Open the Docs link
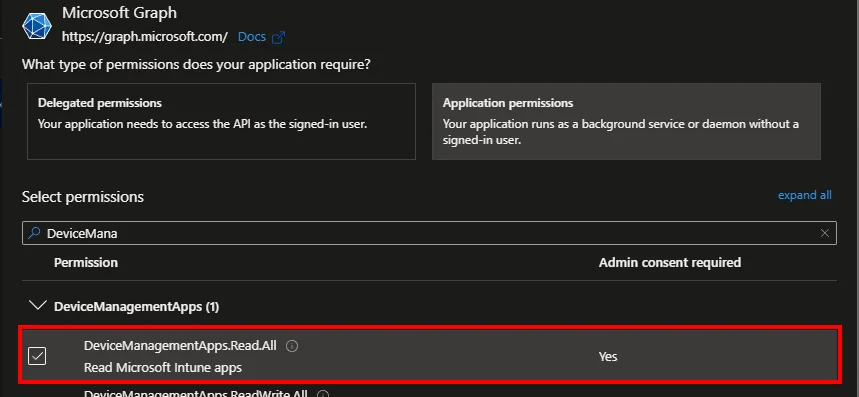This screenshot has width=859, height=397. pyautogui.click(x=252, y=37)
